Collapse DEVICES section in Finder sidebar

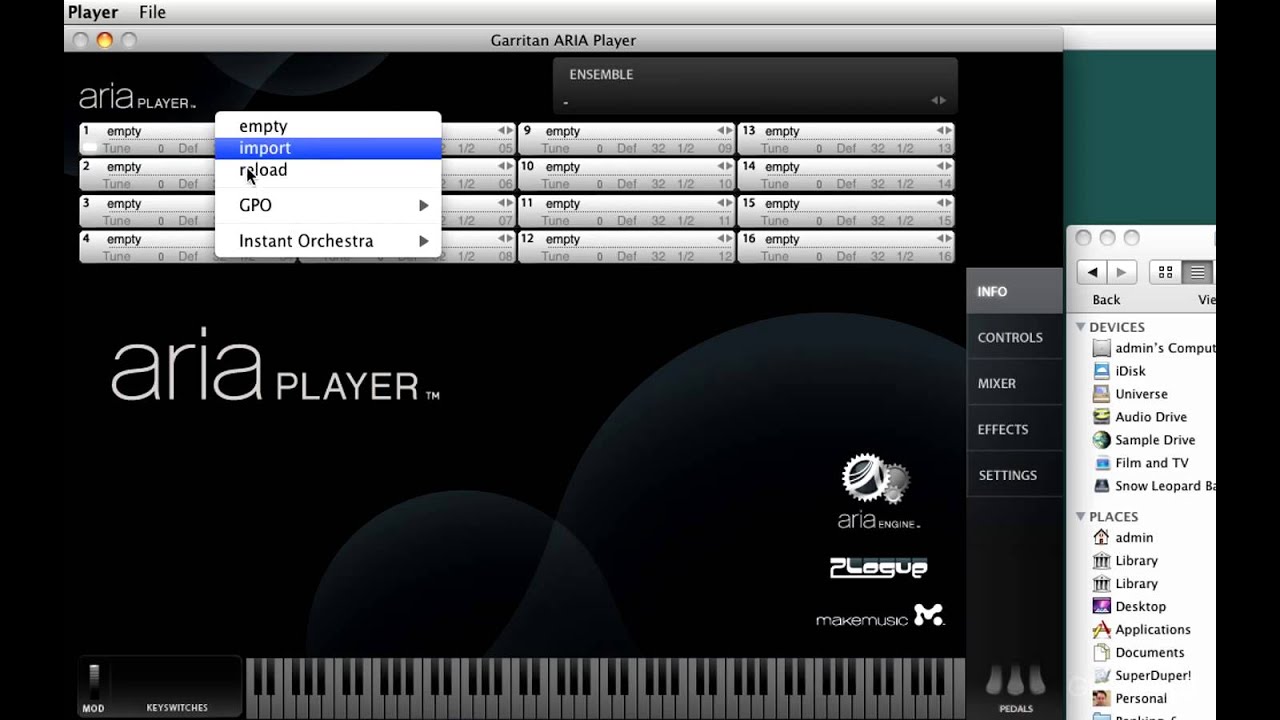pos(1081,327)
